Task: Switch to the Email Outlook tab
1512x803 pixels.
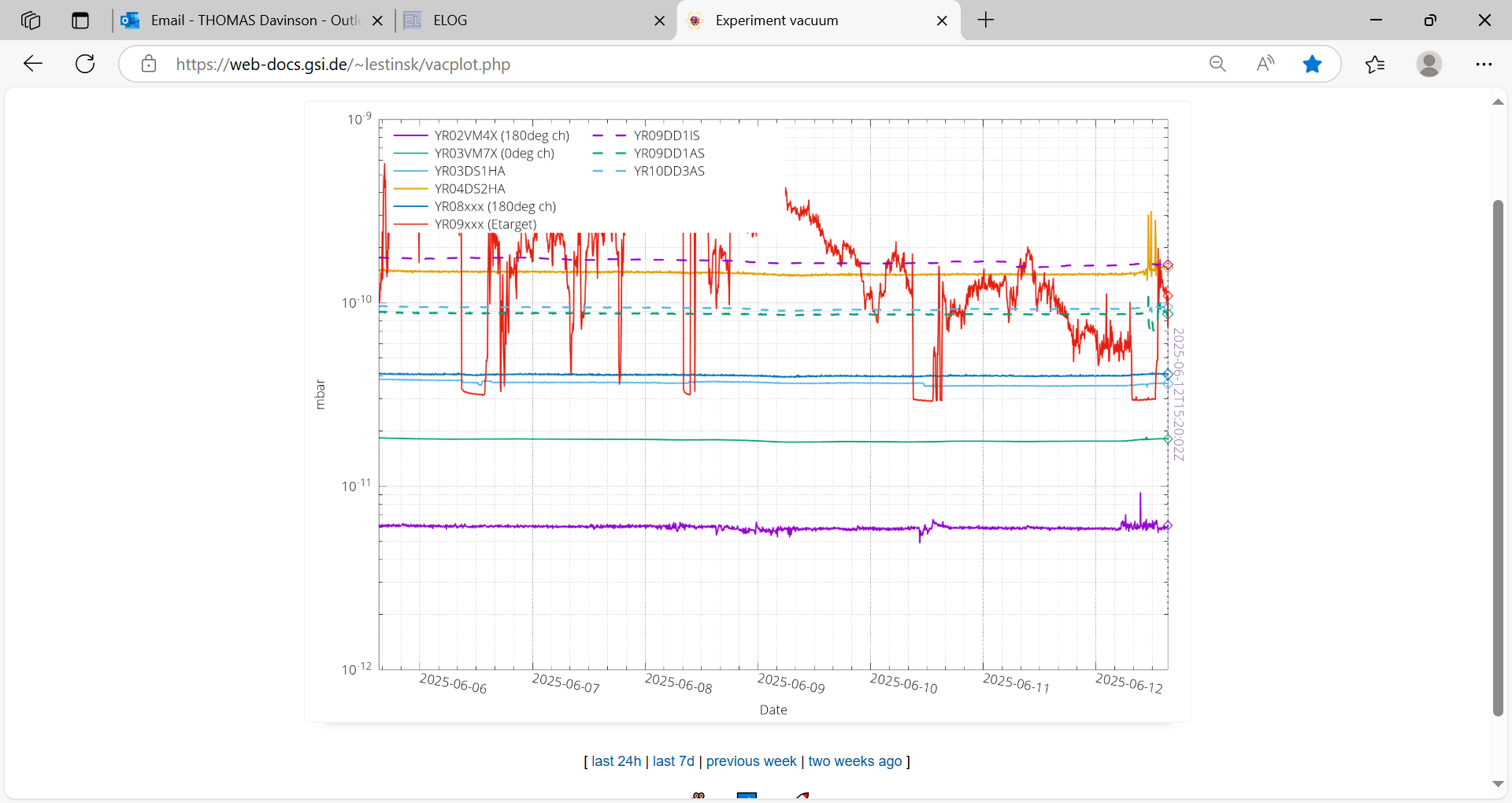Action: [244, 20]
